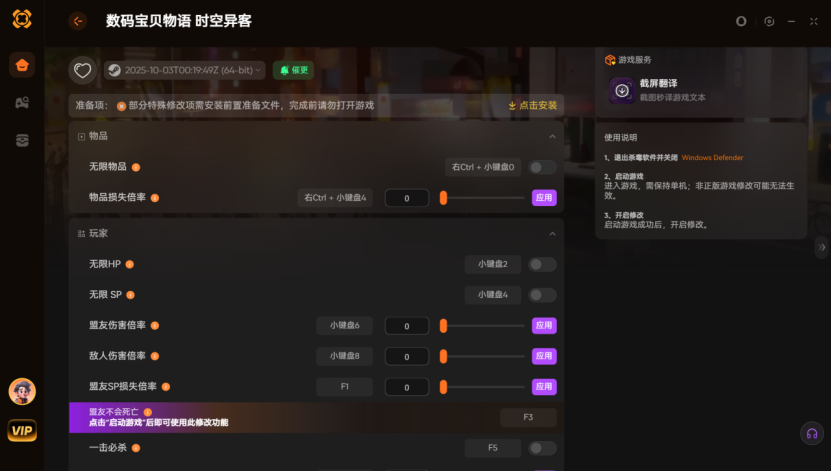Collapse the 玩家 section chevron

point(552,234)
